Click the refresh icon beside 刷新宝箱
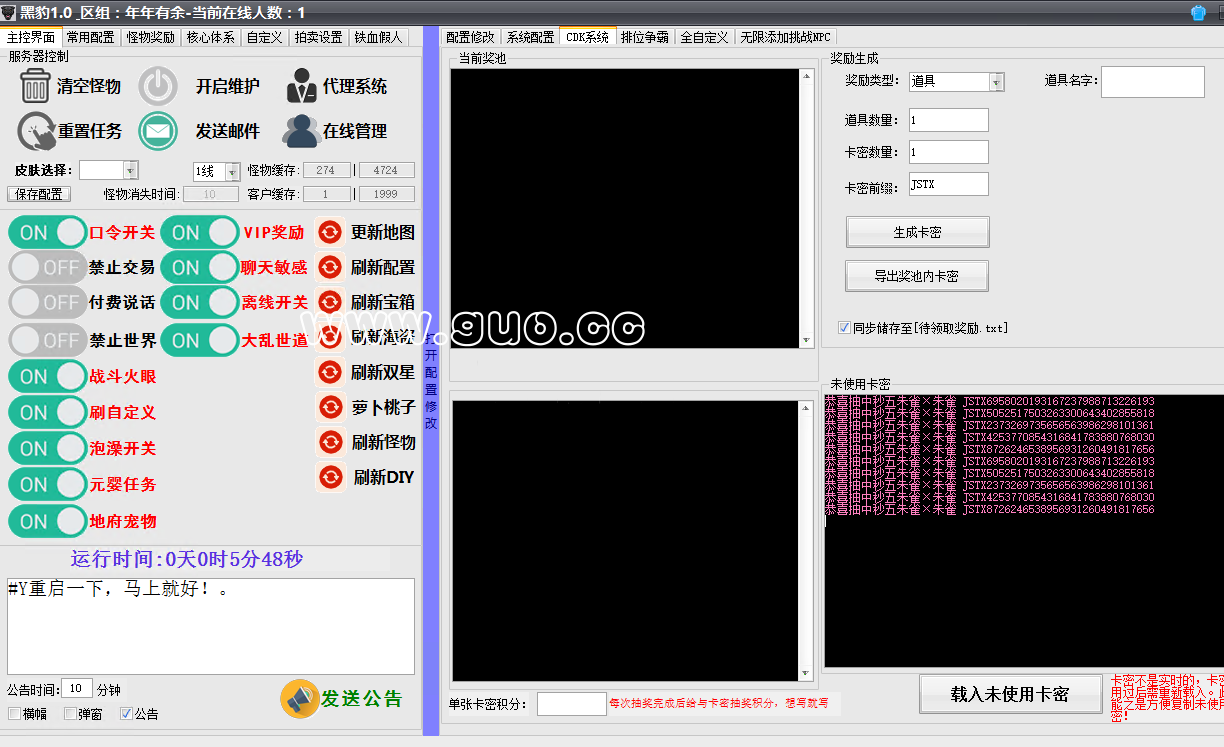1224x747 pixels. (329, 302)
